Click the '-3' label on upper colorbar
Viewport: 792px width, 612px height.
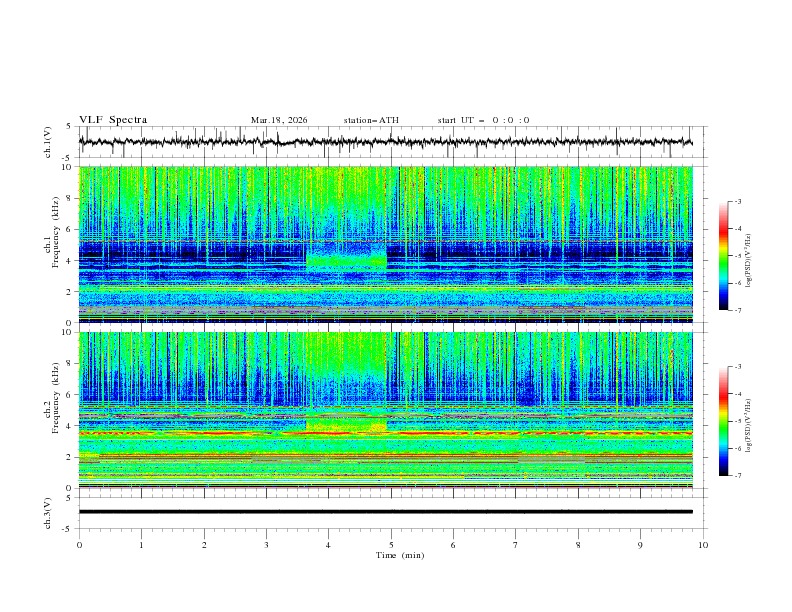737,201
